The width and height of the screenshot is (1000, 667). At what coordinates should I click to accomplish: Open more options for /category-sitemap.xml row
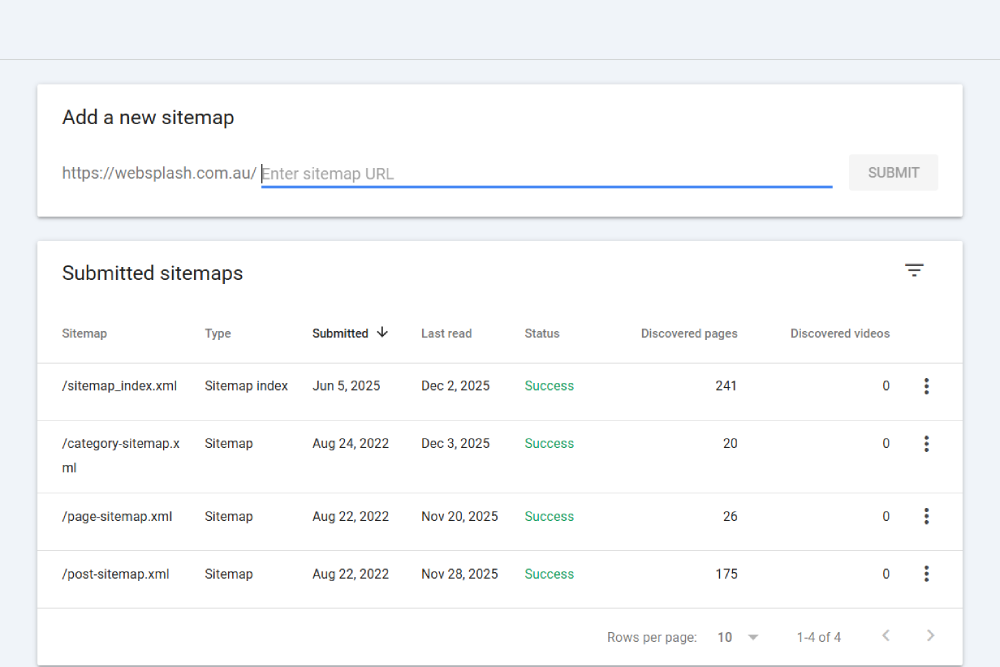tap(926, 444)
